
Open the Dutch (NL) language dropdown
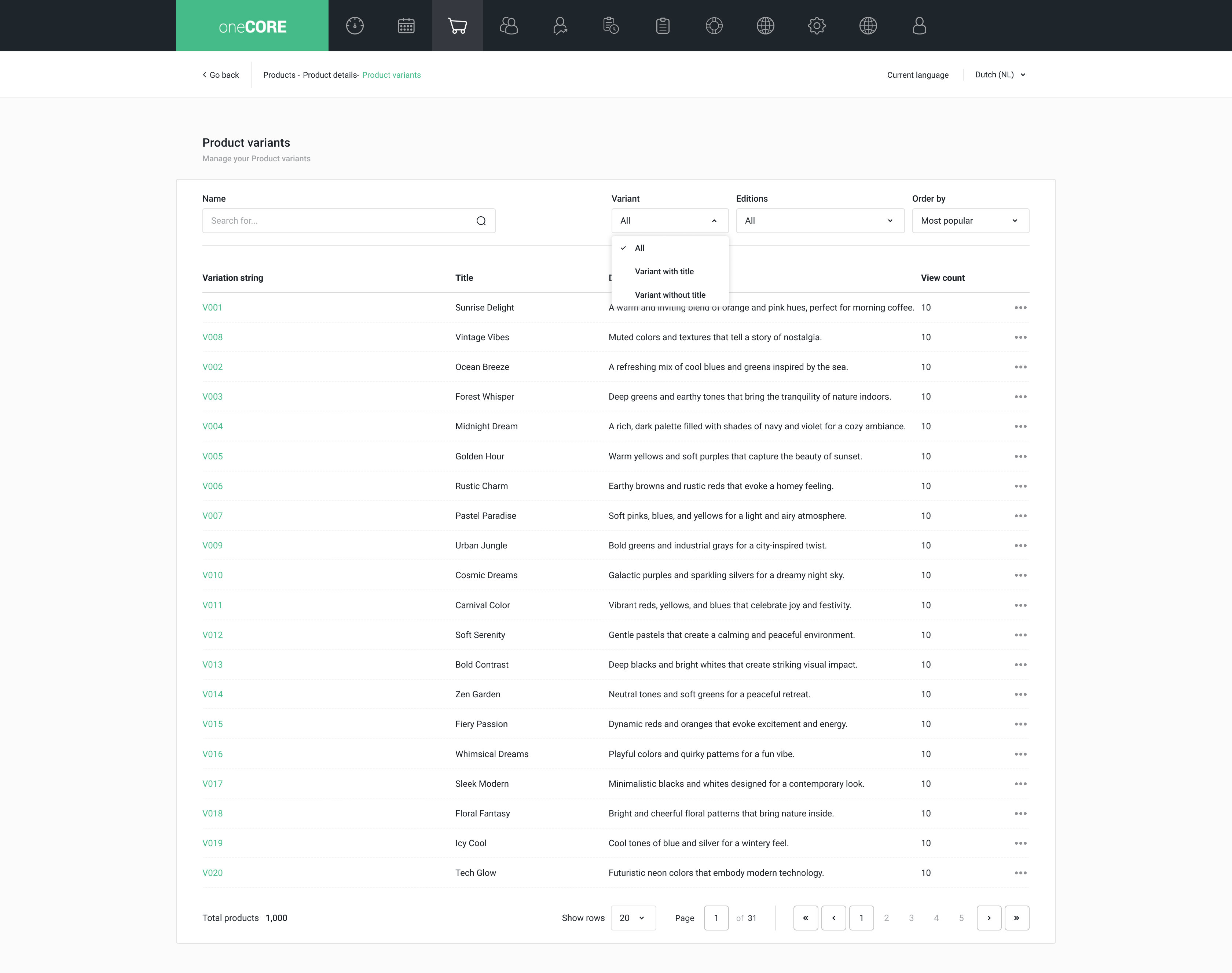[1000, 75]
